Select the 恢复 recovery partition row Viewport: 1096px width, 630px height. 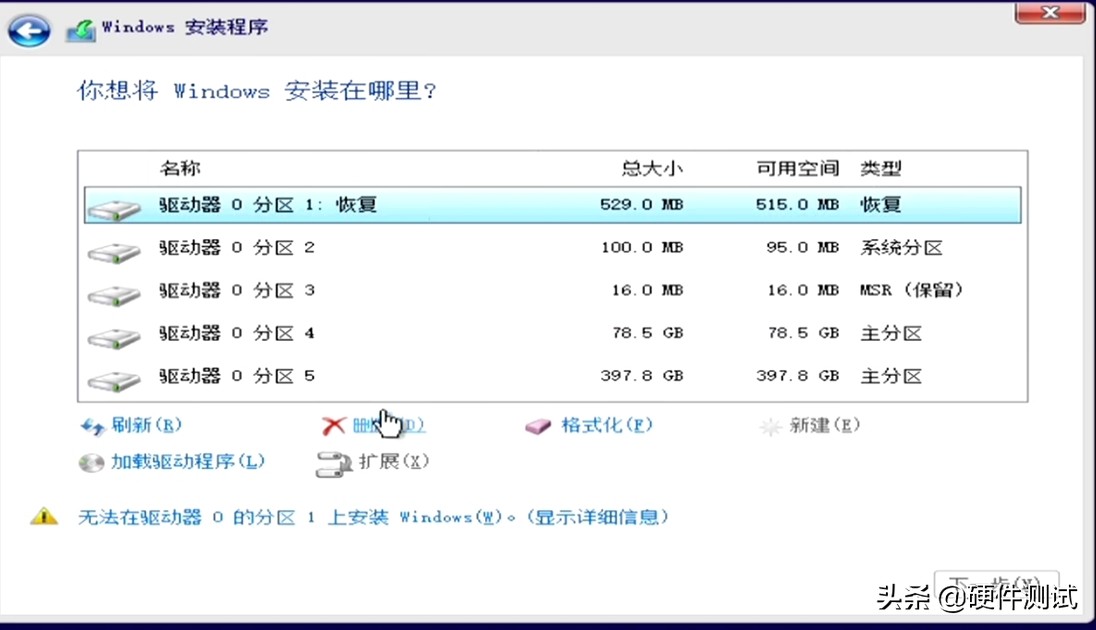pos(400,204)
